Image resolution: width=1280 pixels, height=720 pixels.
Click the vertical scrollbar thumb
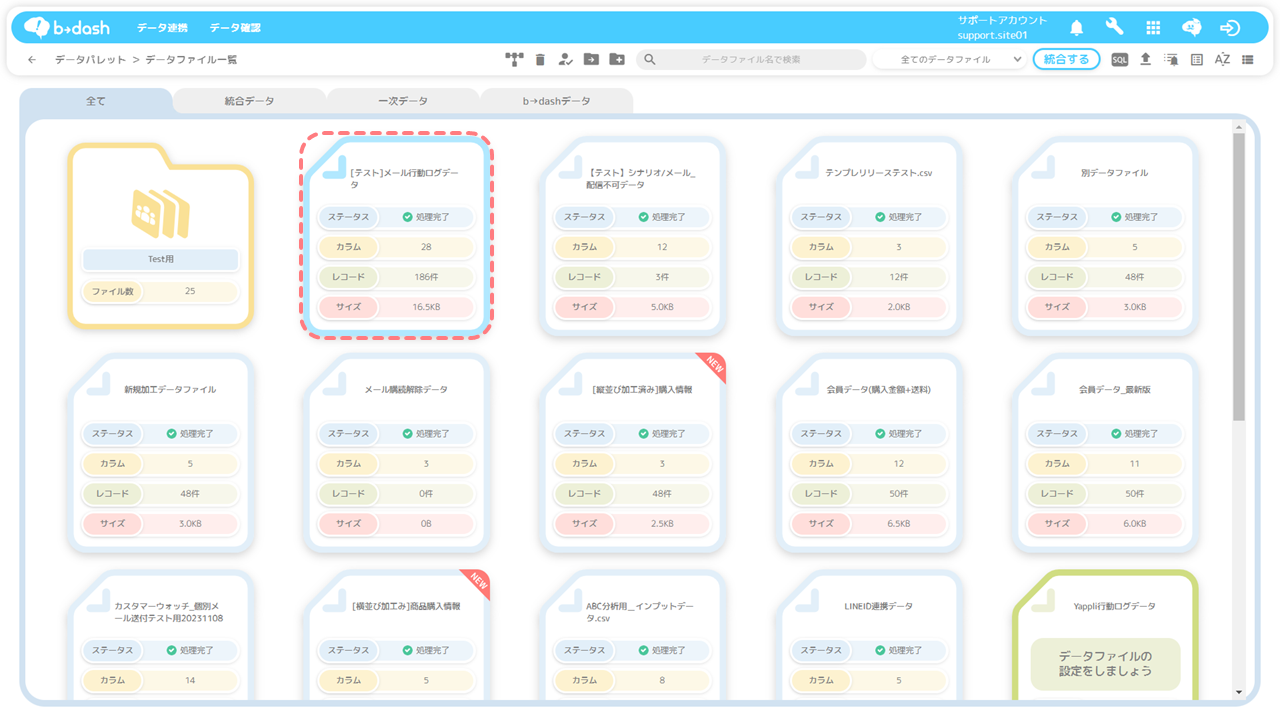point(1239,276)
